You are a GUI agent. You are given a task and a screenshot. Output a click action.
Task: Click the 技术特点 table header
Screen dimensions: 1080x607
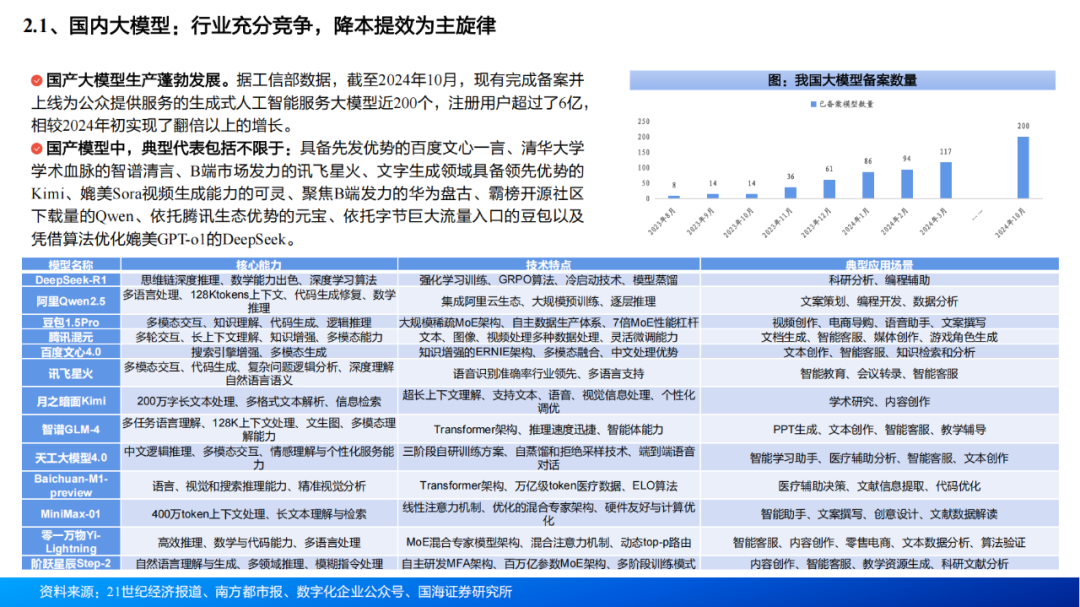coord(548,265)
